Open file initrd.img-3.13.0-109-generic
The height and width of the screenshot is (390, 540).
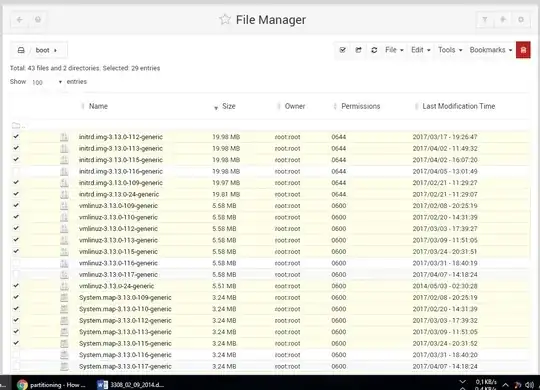(x=121, y=183)
